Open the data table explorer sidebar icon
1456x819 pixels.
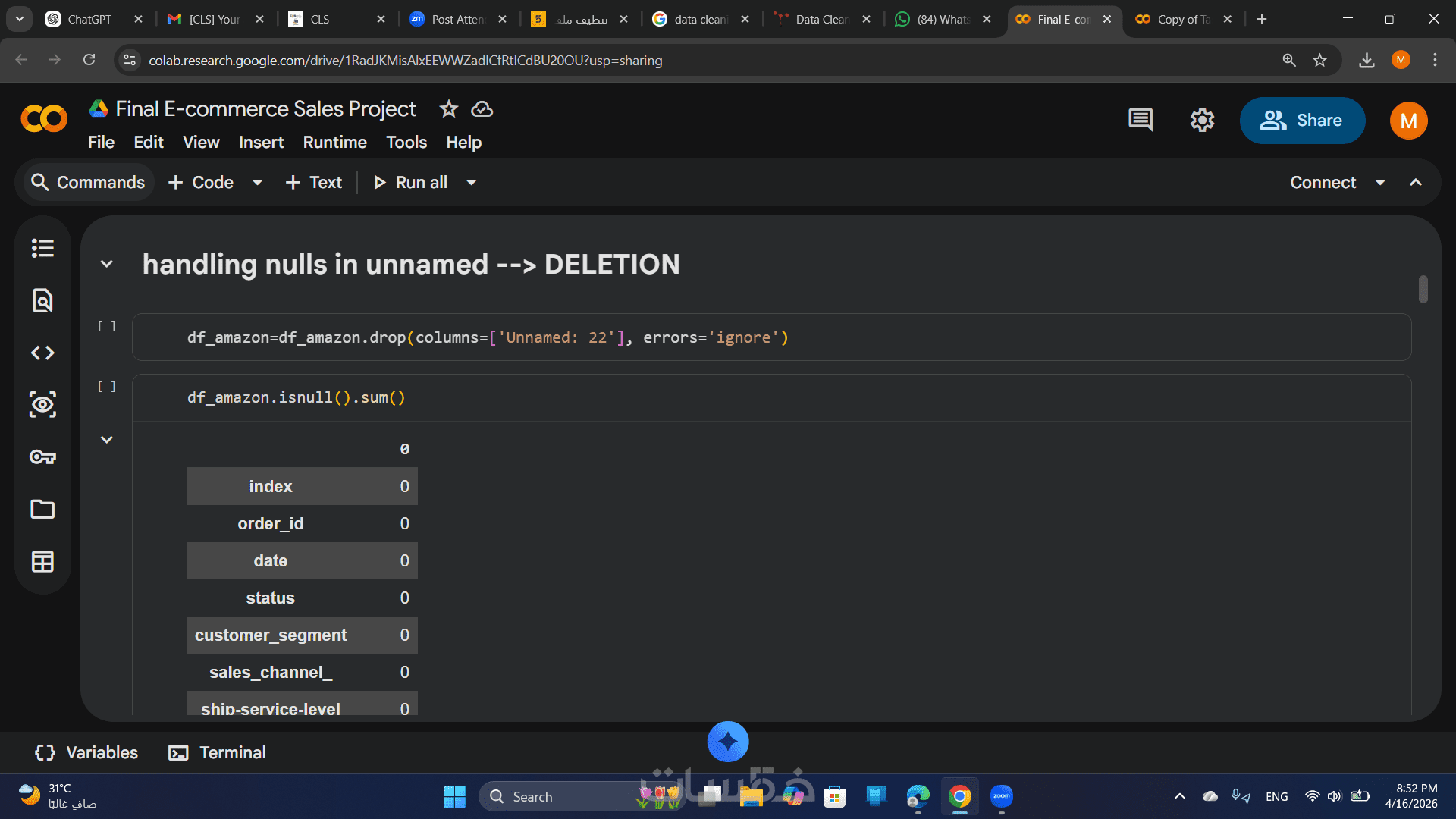(x=42, y=561)
